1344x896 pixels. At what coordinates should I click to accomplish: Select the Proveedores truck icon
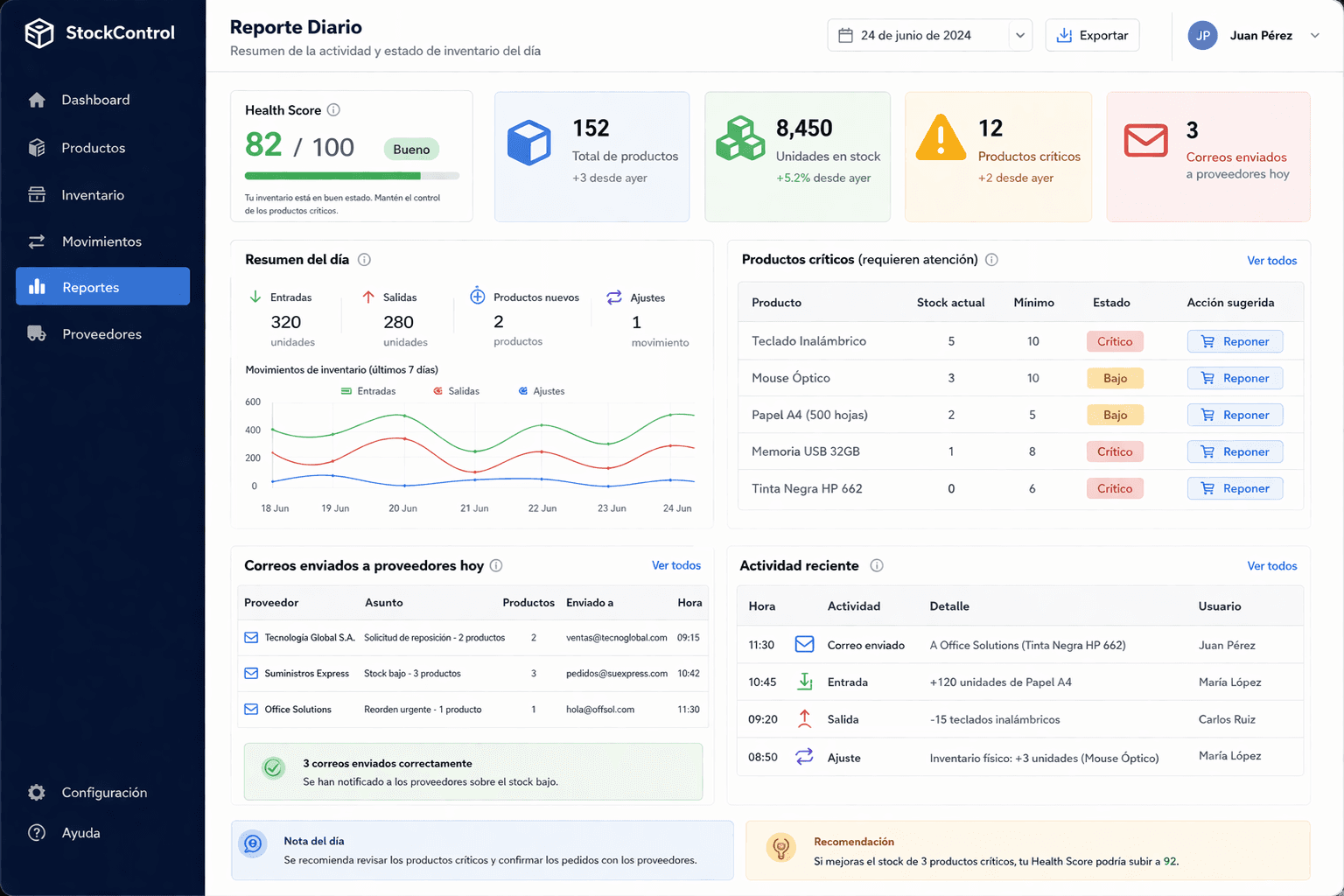37,333
